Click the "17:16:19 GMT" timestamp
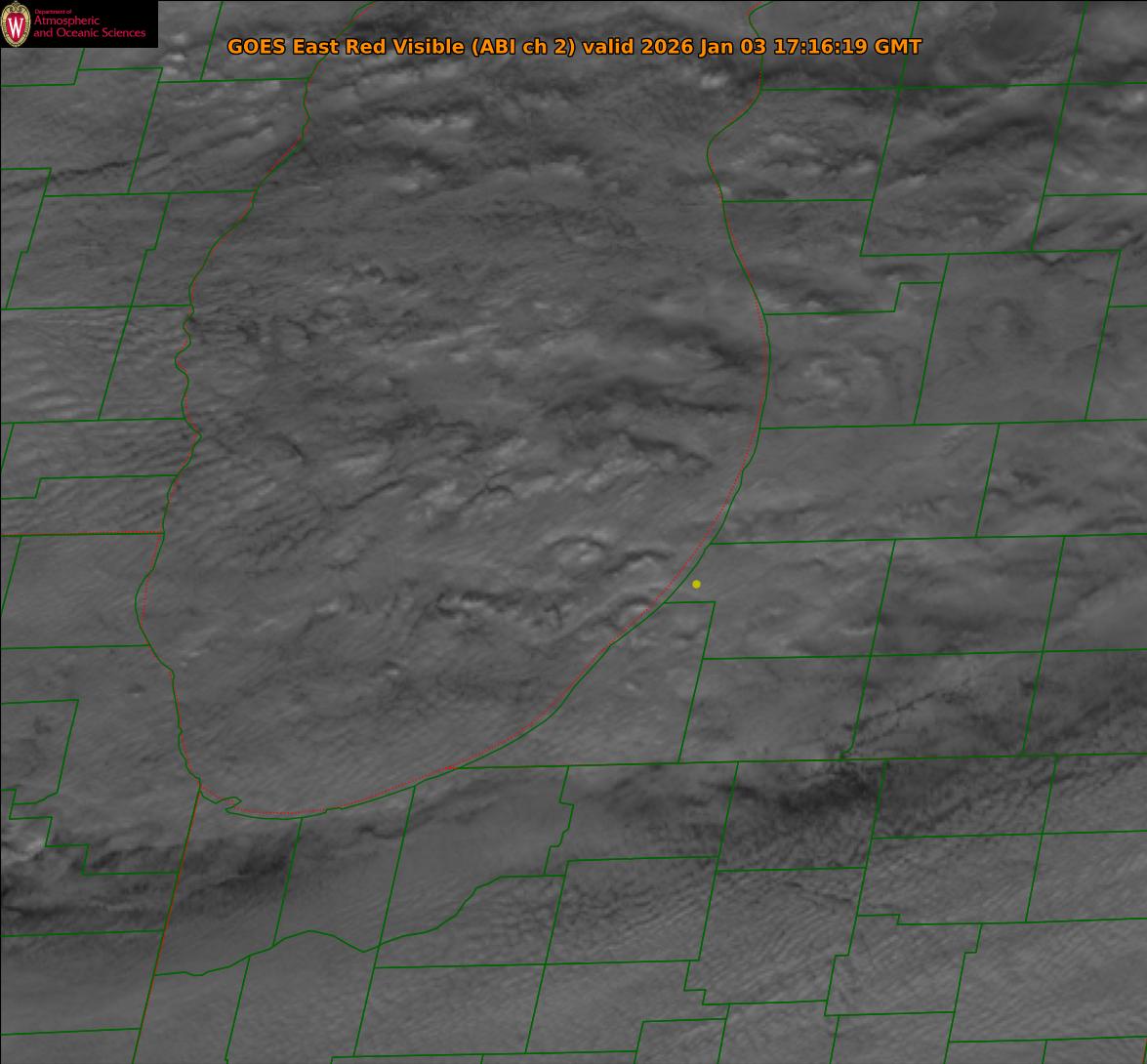 846,47
